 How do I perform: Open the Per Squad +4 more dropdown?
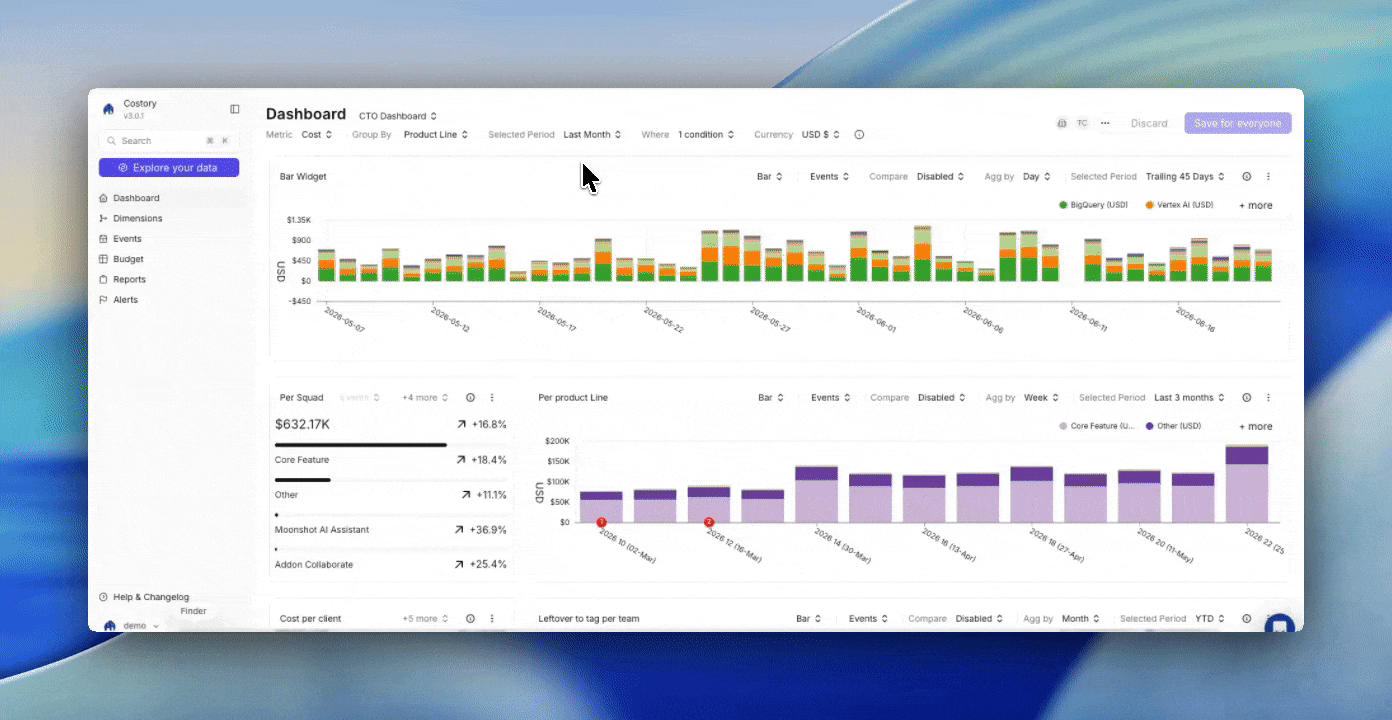(x=425, y=397)
